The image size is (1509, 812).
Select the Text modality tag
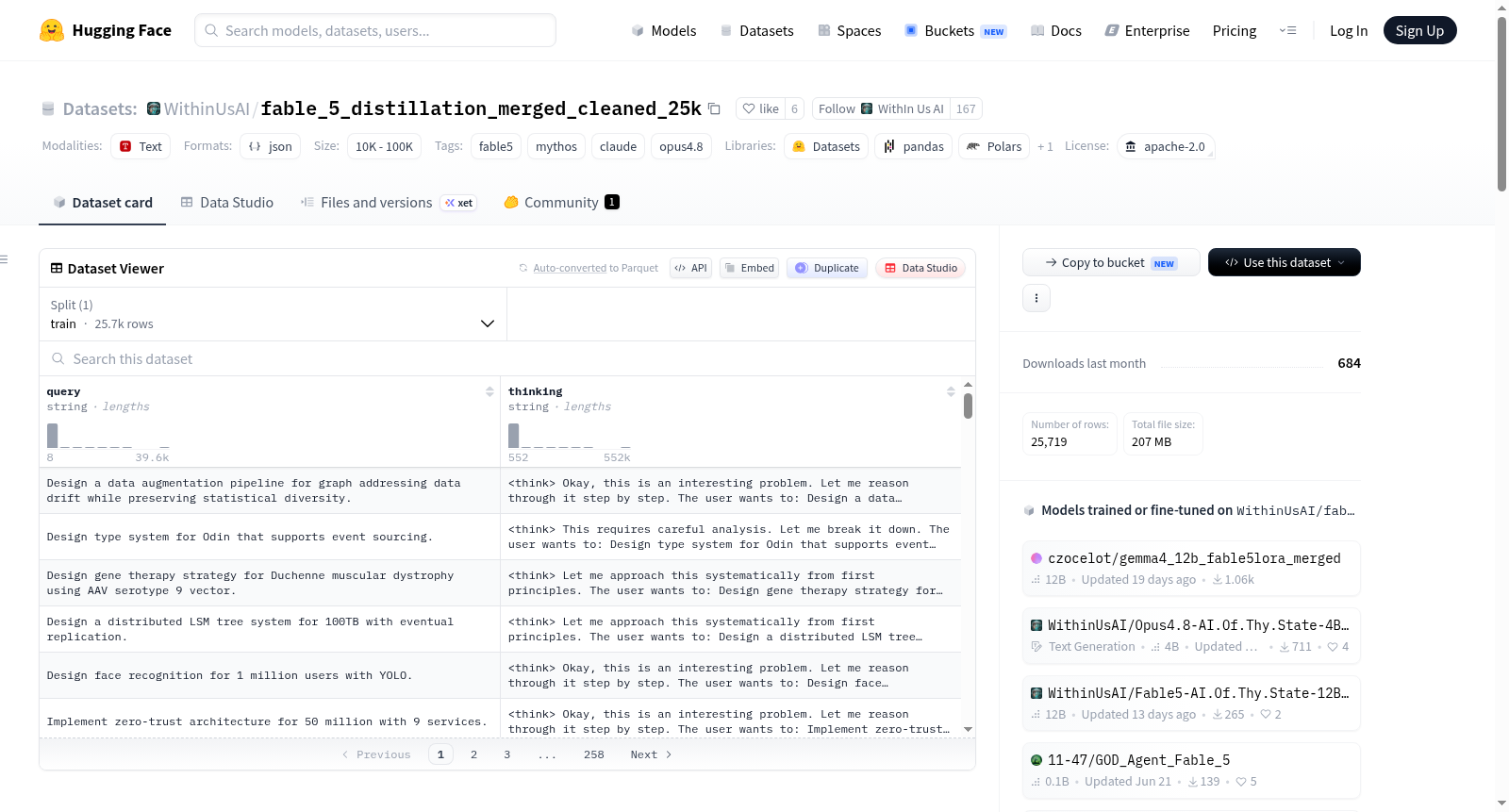point(141,146)
